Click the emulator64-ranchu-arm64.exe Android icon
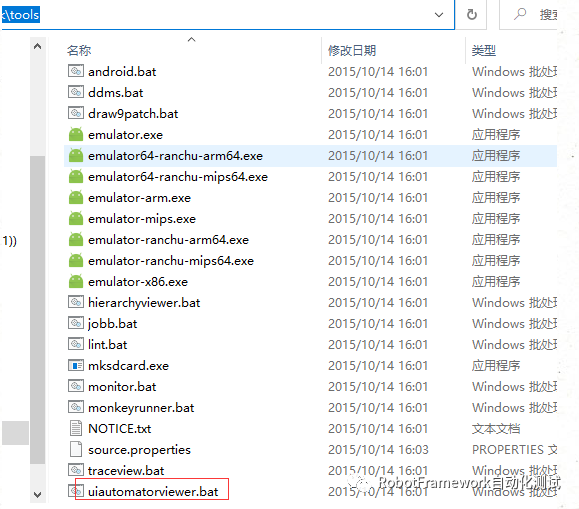This screenshot has width=579, height=509. [x=76, y=156]
